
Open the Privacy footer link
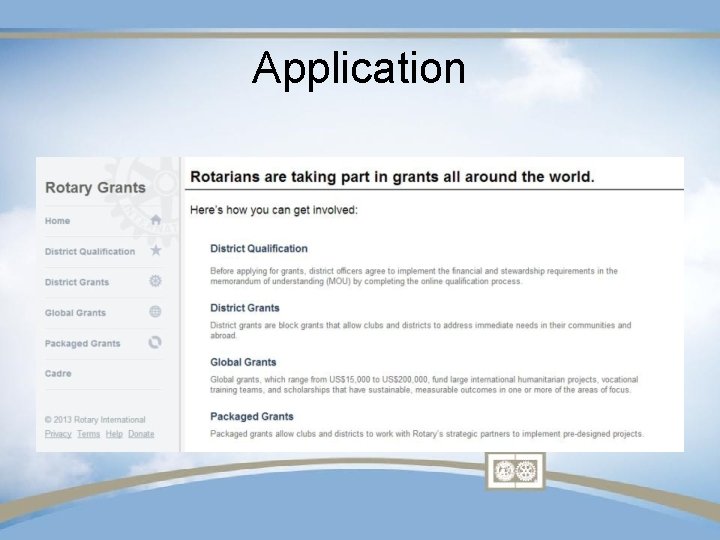coord(58,434)
